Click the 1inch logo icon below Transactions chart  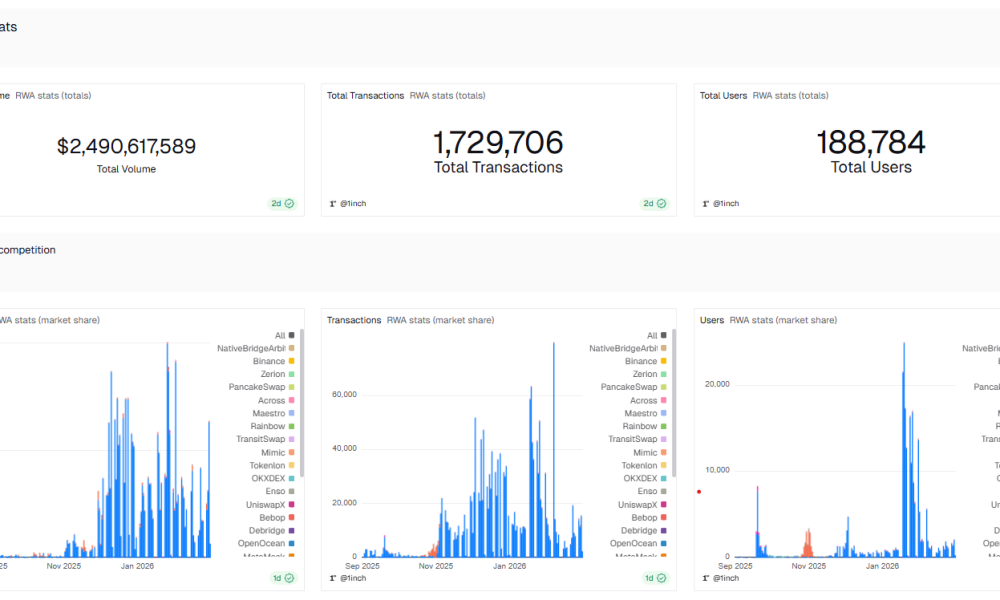[333, 578]
